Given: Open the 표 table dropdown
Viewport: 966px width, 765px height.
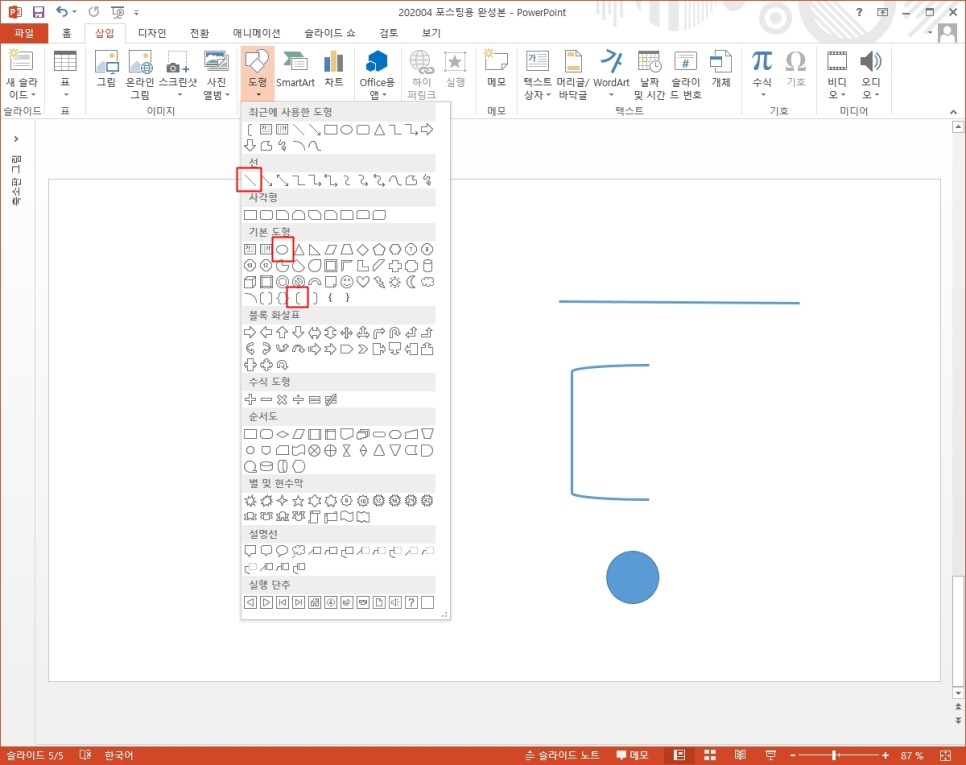Looking at the screenshot, I should [x=65, y=94].
